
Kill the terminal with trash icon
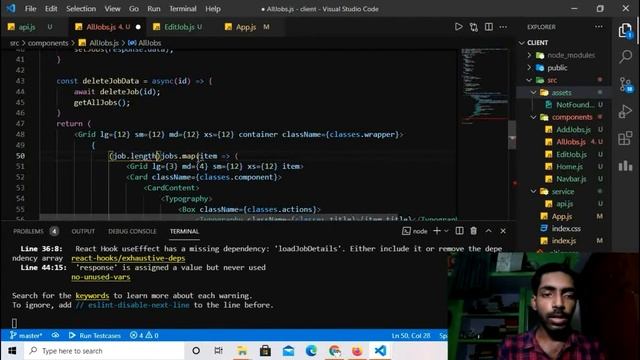point(473,231)
